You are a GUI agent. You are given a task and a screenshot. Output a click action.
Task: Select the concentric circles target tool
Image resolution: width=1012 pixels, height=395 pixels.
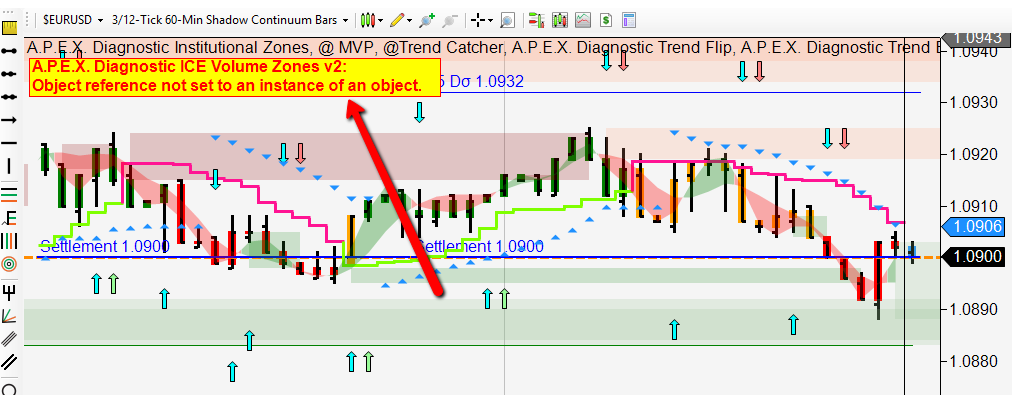[x=9, y=264]
